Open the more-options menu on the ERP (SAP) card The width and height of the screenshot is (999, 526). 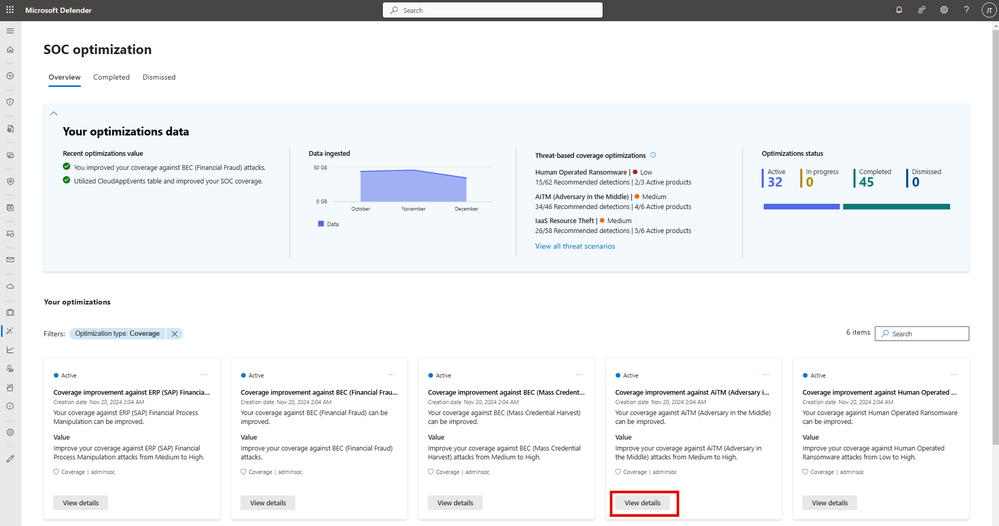click(204, 374)
